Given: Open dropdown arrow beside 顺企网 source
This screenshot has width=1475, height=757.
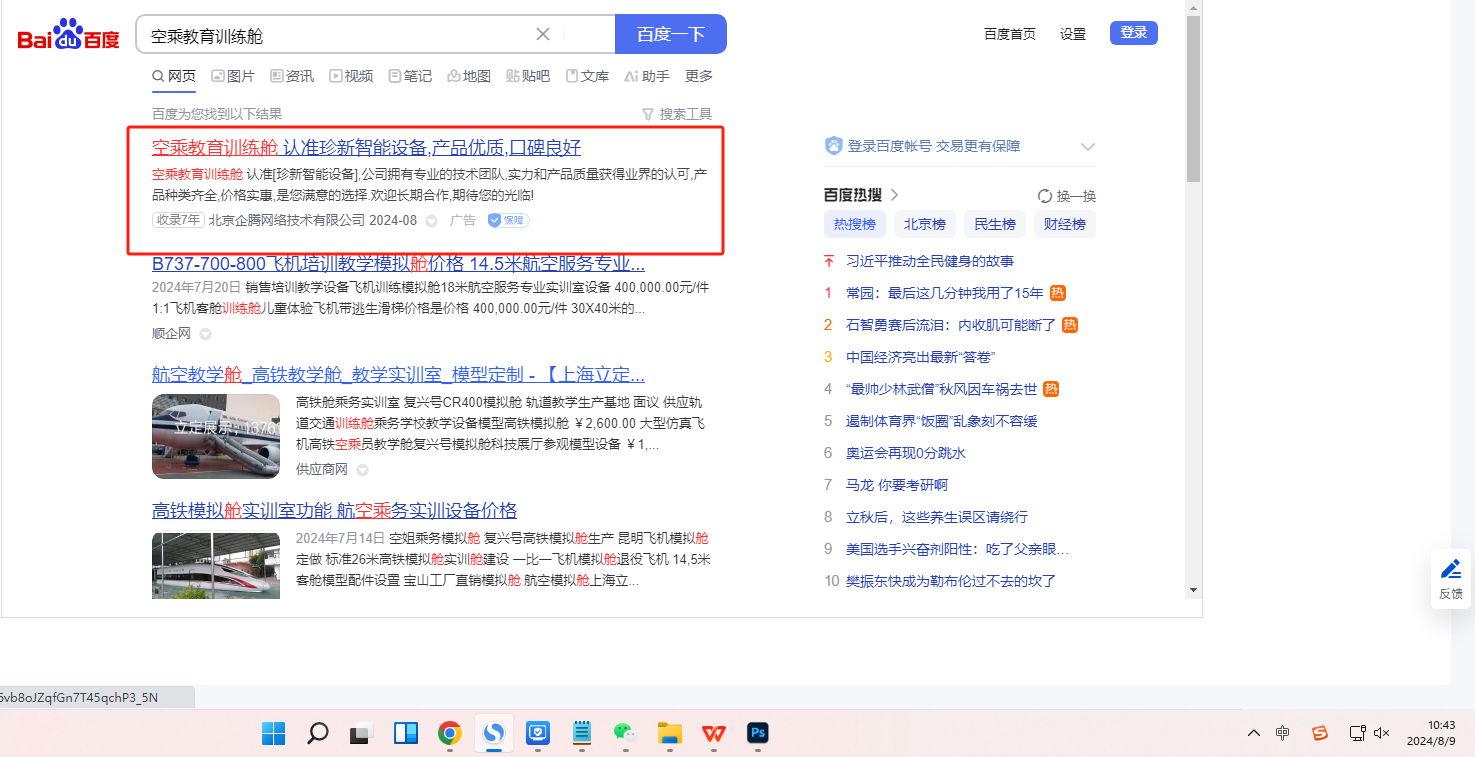Looking at the screenshot, I should coord(205,334).
